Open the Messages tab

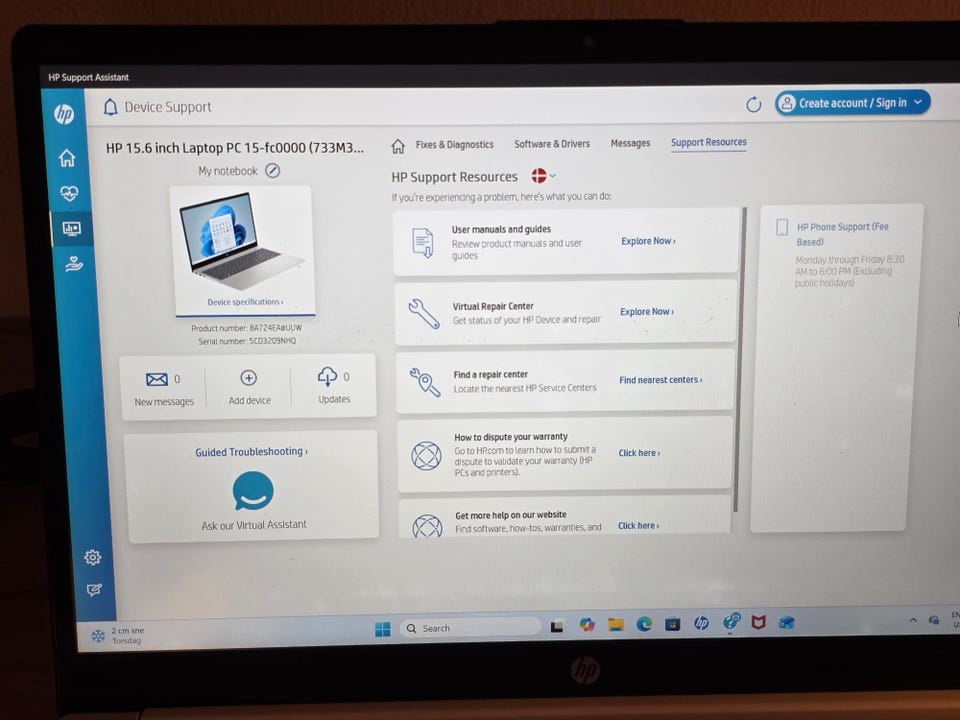point(630,143)
